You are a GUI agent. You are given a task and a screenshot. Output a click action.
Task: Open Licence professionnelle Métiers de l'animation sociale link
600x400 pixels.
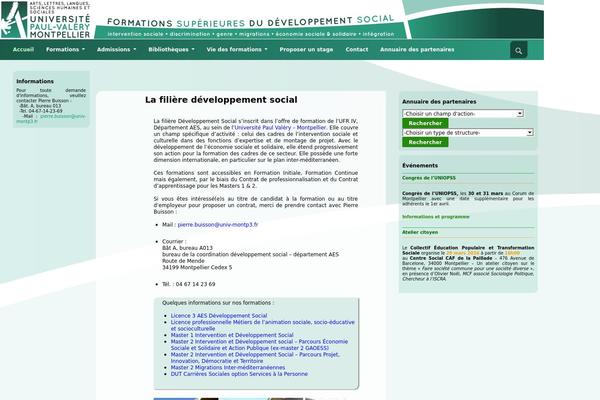click(262, 325)
